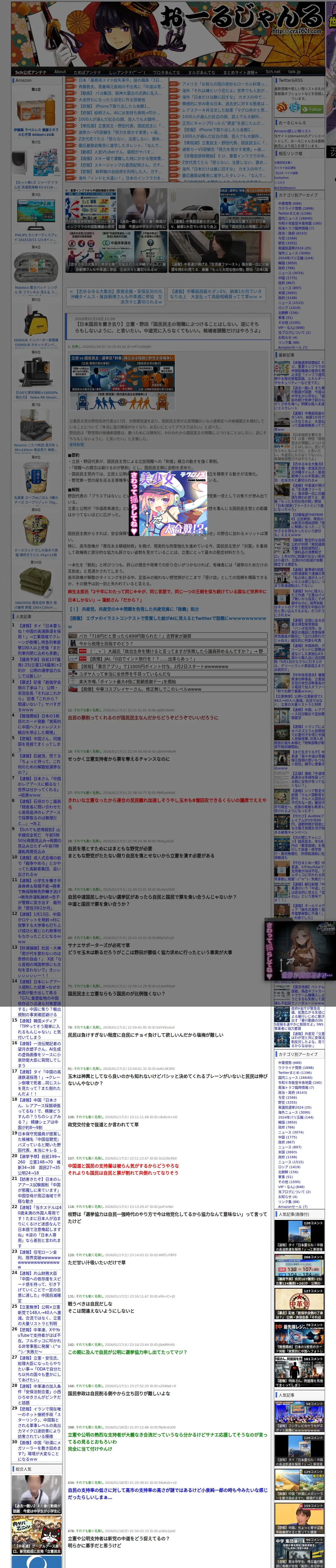Image resolution: width=336 pixels, height=1568 pixels.
Task: Select 2024年パリ五輪 (144) in upper category archive
Action: pos(296,258)
